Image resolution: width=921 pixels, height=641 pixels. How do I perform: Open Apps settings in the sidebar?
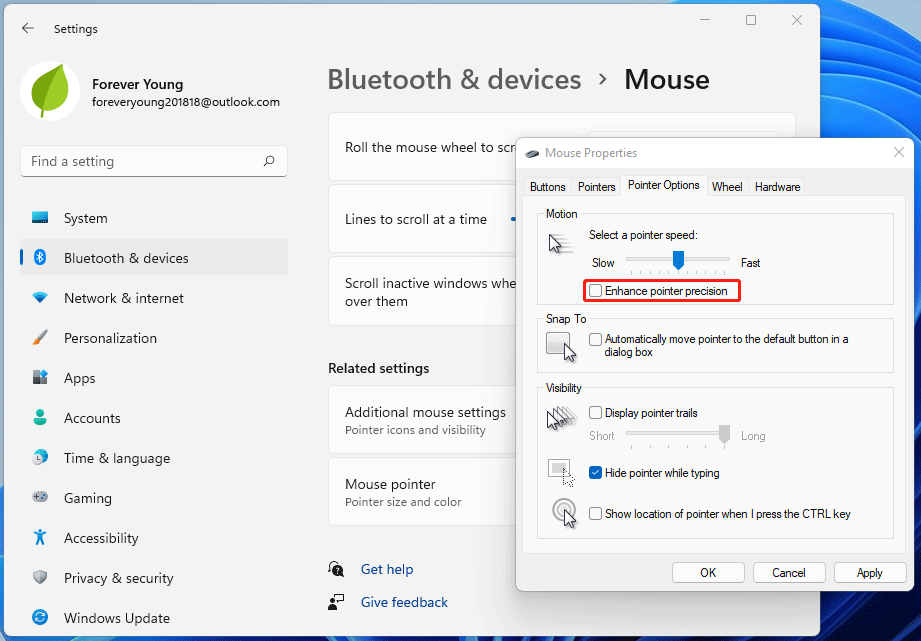154,378
